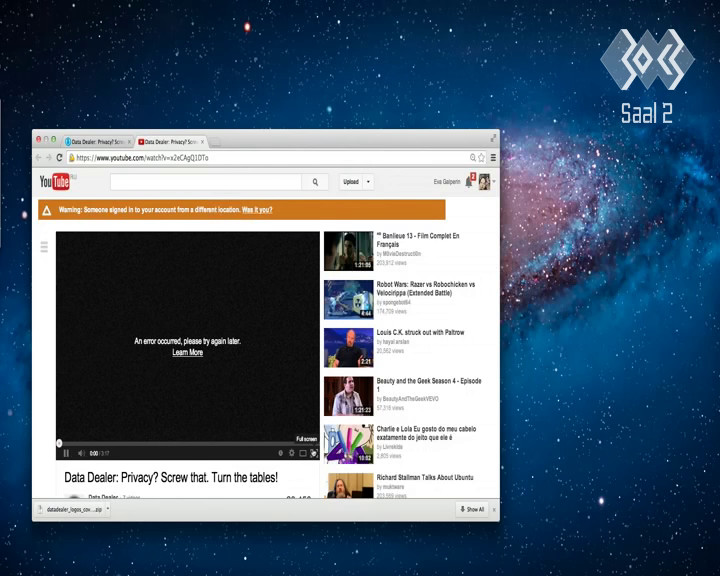
Task: Click 'Richard Stallman Talks About Ubuntu' title
Action: (x=425, y=477)
